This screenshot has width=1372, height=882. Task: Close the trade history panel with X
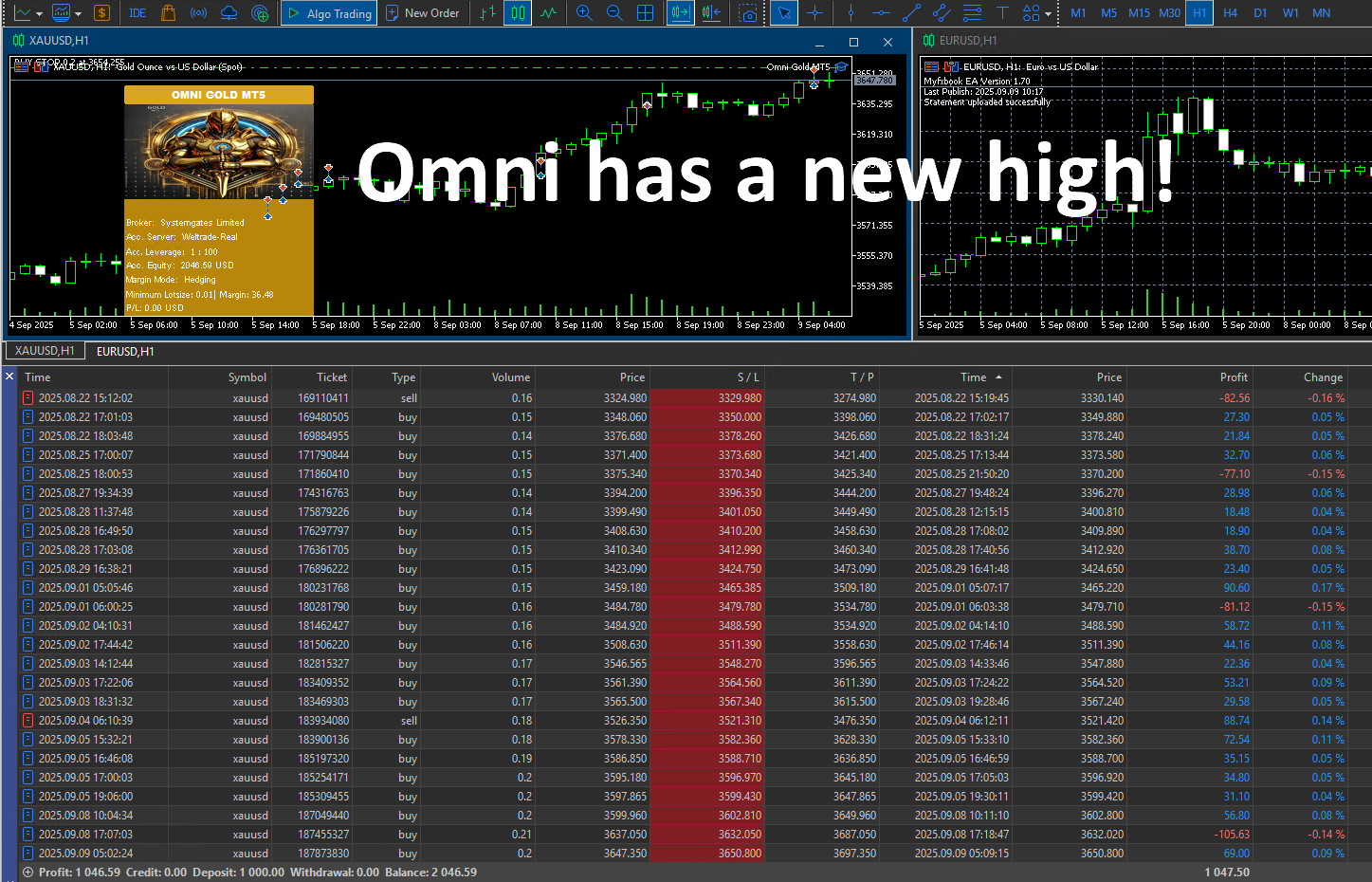(9, 377)
